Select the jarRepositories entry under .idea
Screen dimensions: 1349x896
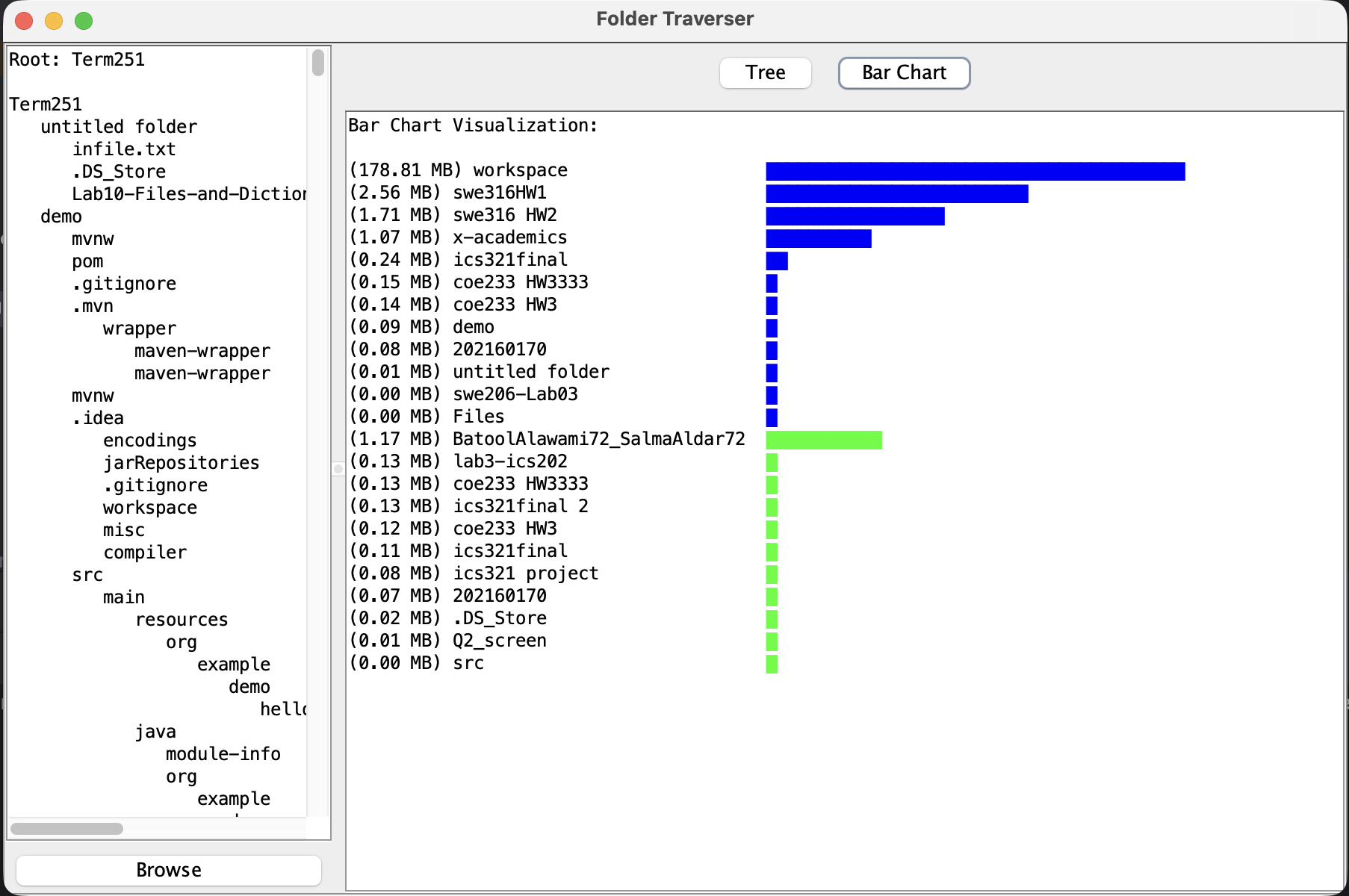tap(181, 462)
